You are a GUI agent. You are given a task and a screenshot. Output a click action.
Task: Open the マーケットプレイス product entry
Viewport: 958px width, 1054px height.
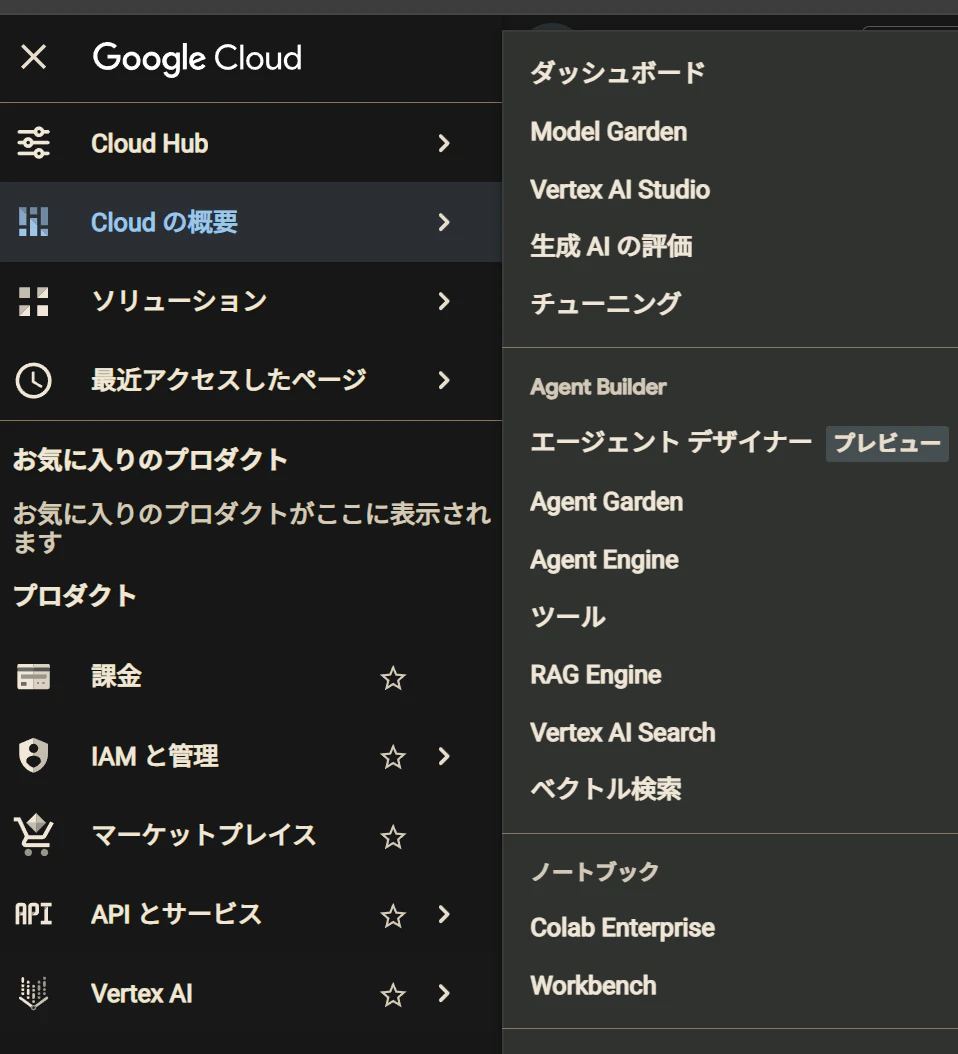[251, 836]
